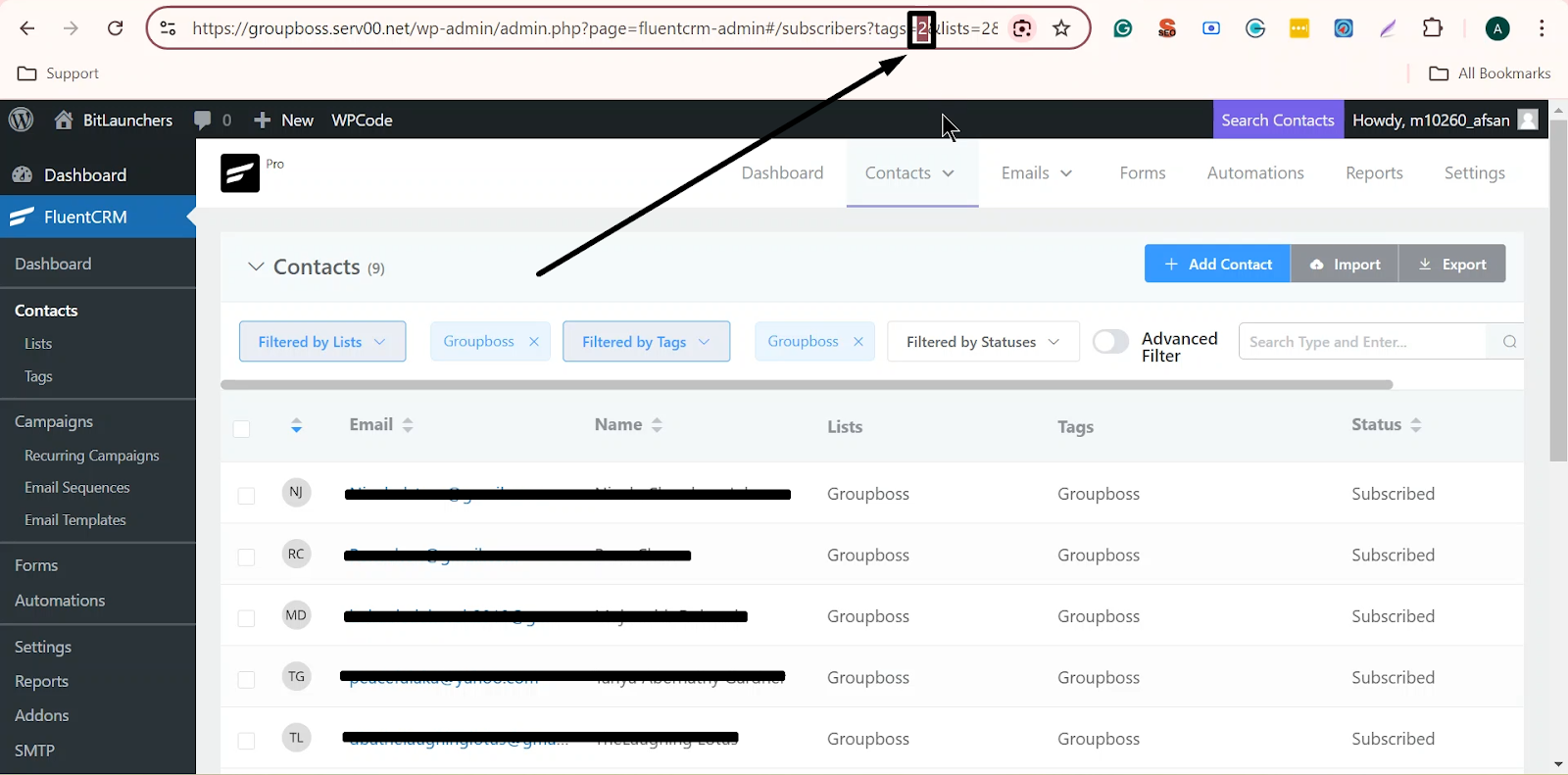1568x775 pixels.
Task: Open the Extensions puzzle icon
Action: [x=1433, y=28]
